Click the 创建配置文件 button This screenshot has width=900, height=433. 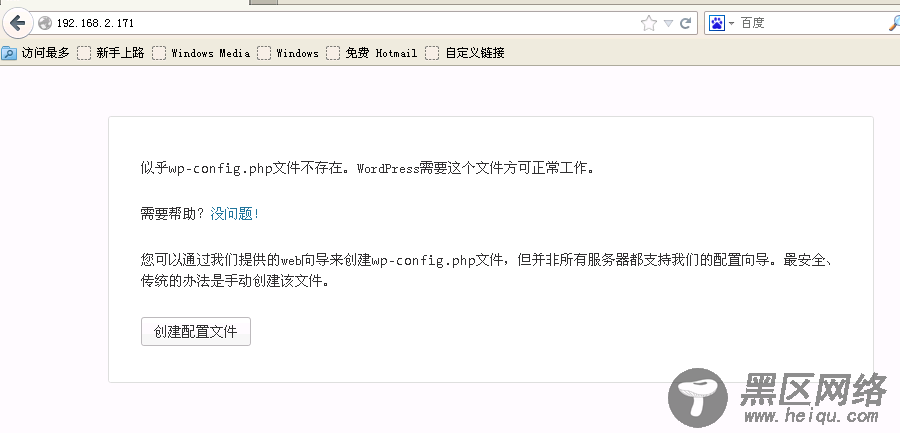[x=196, y=331]
